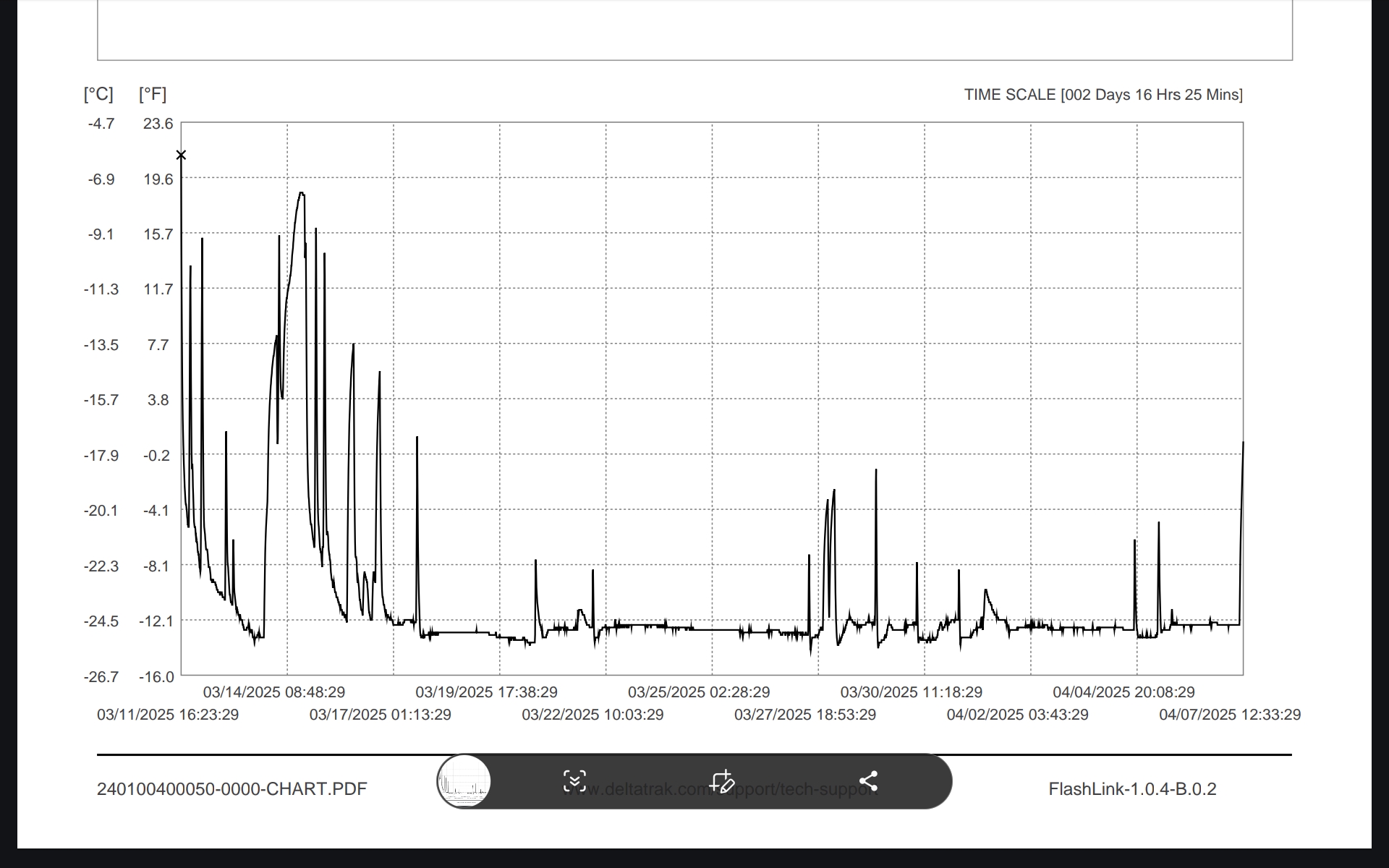Click the '03/17/2025 01:13:29' timestamp
This screenshot has width=1389, height=868.
(381, 715)
